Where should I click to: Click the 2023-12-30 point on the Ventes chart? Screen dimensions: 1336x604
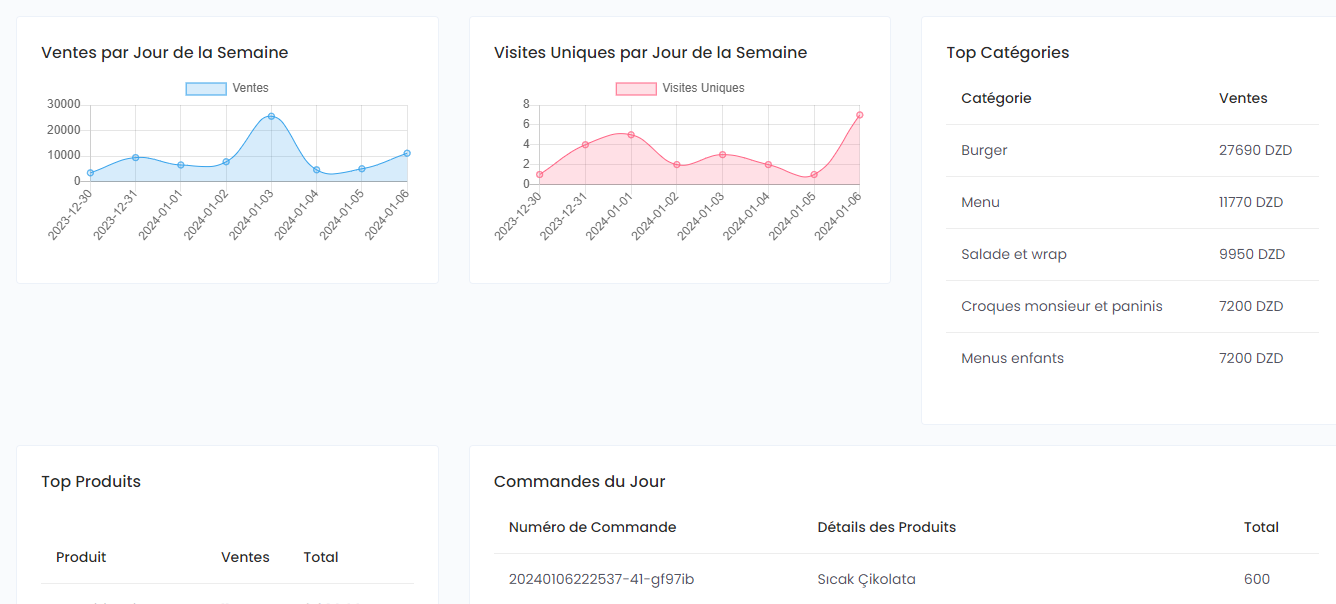(90, 173)
